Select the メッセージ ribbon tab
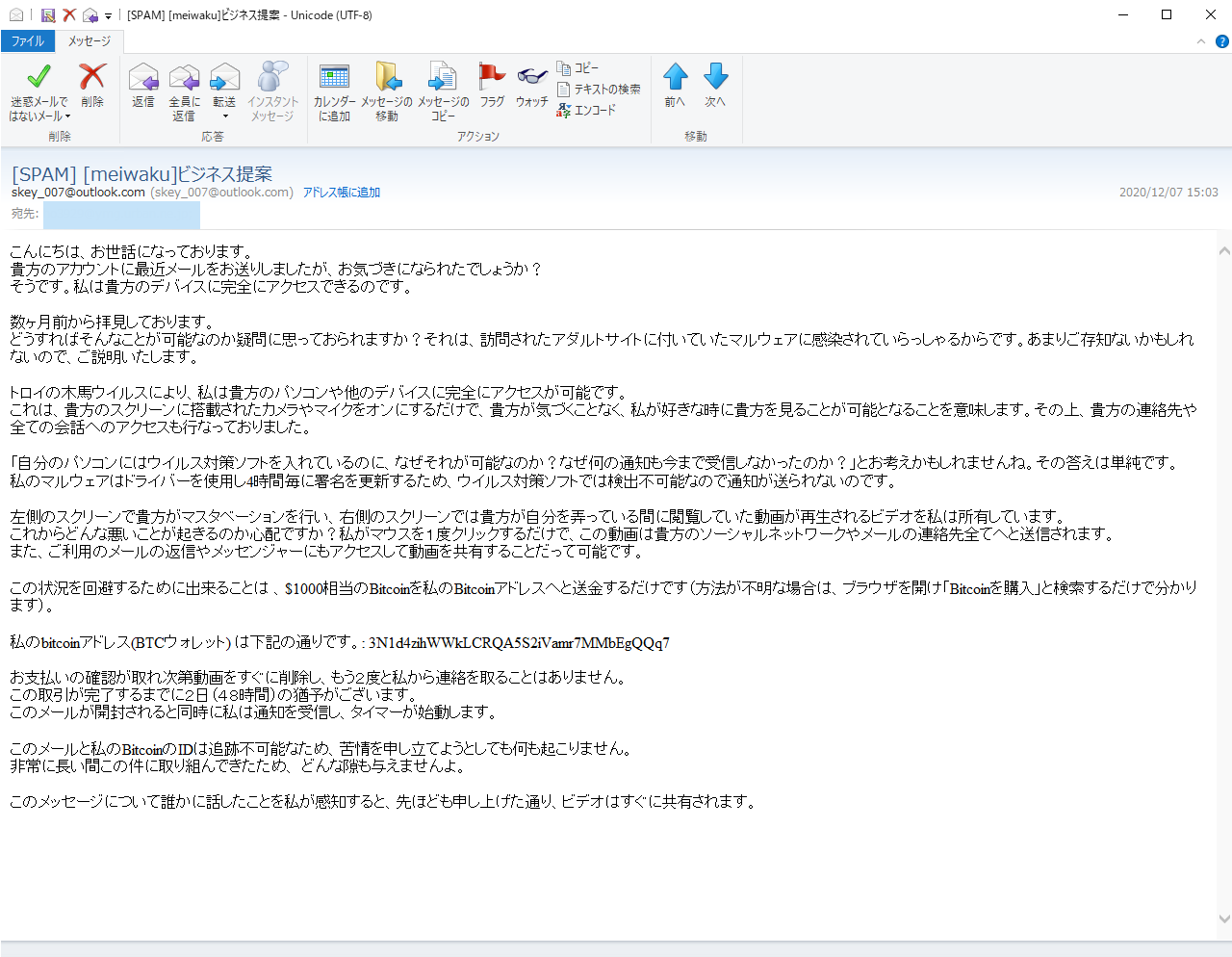Viewport: 1232px width, 957px height. 90,41
